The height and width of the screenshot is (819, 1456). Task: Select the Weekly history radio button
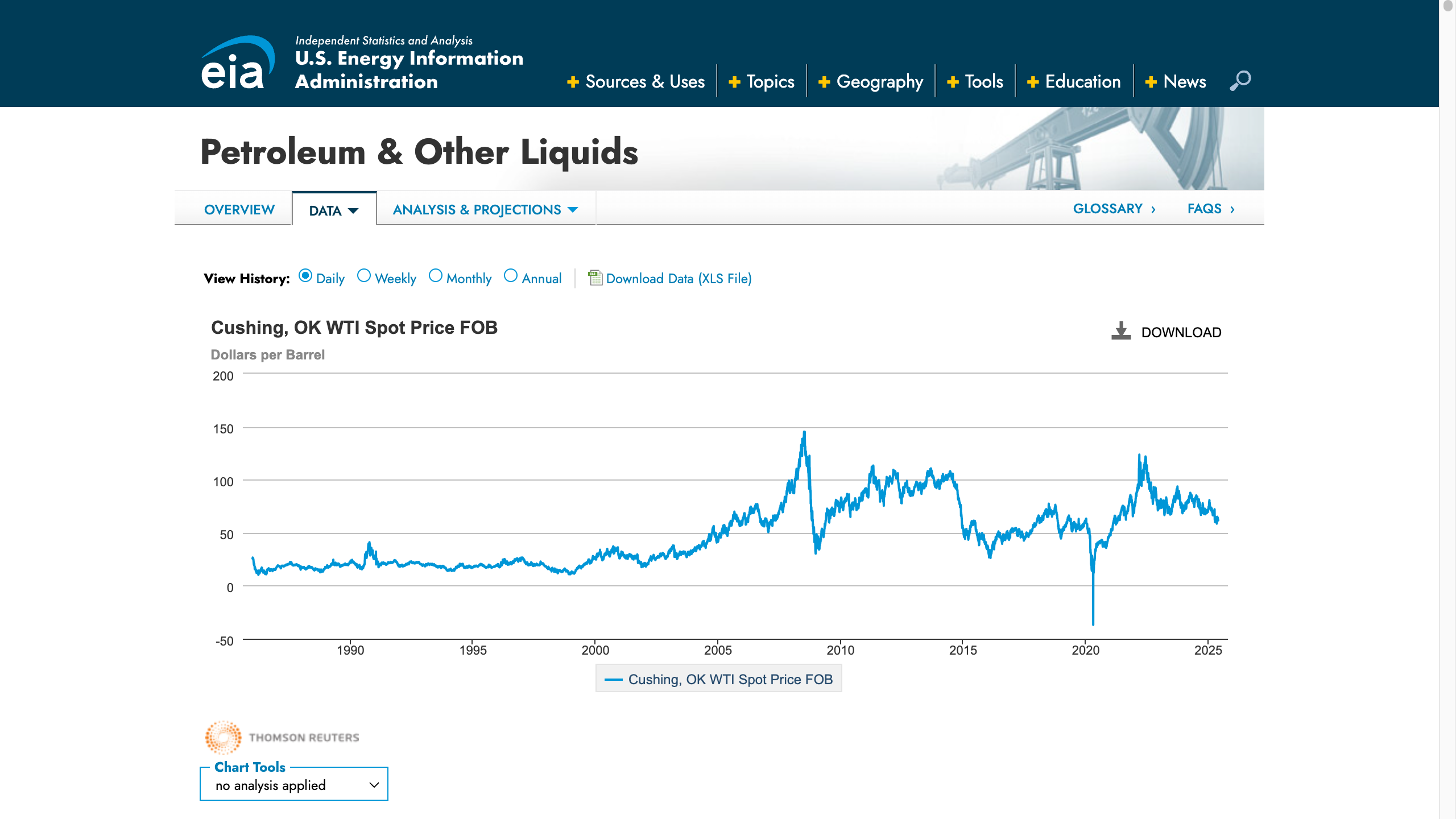tap(364, 276)
